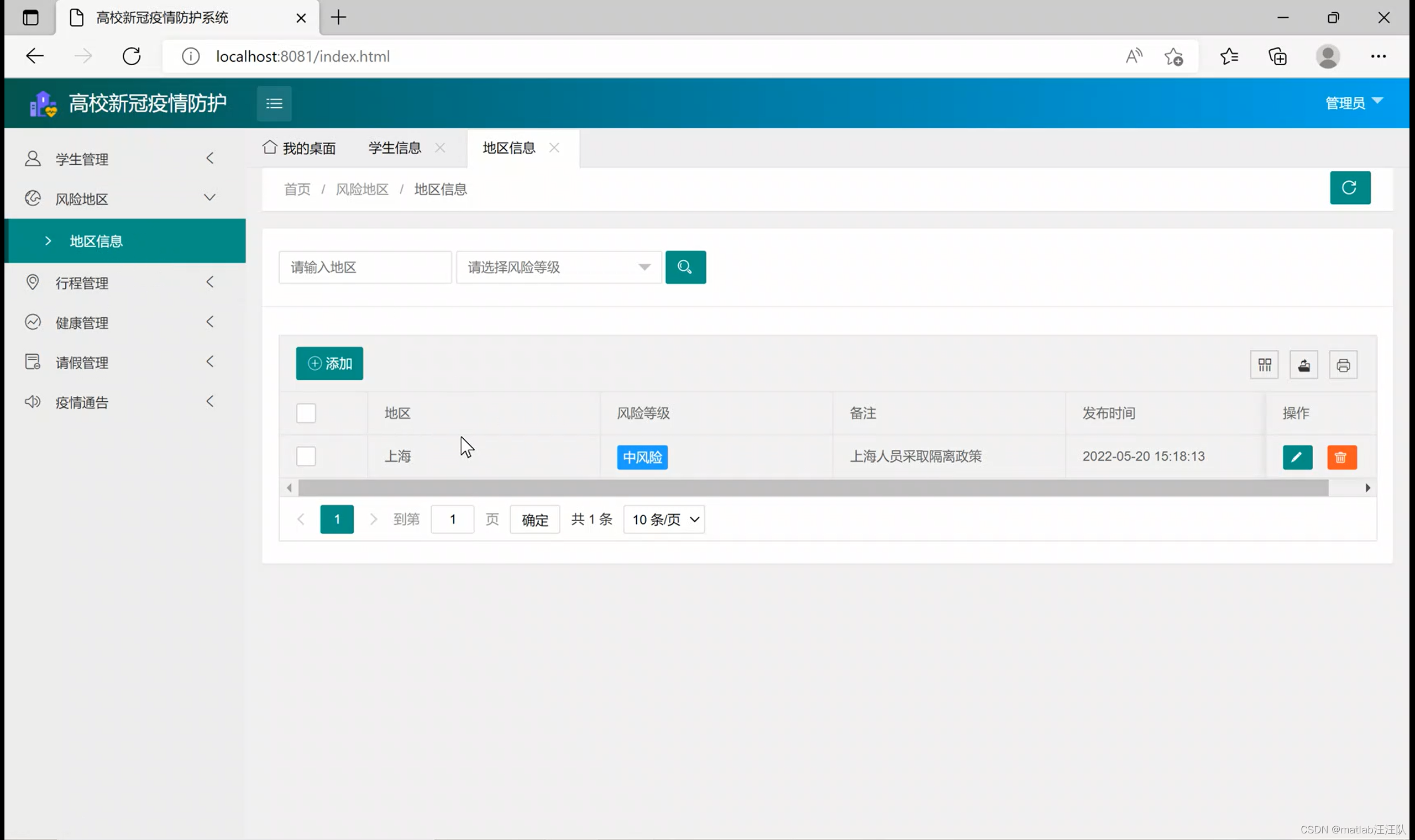Click the edit pencil icon for 上海
This screenshot has height=840, width=1415.
coord(1297,458)
